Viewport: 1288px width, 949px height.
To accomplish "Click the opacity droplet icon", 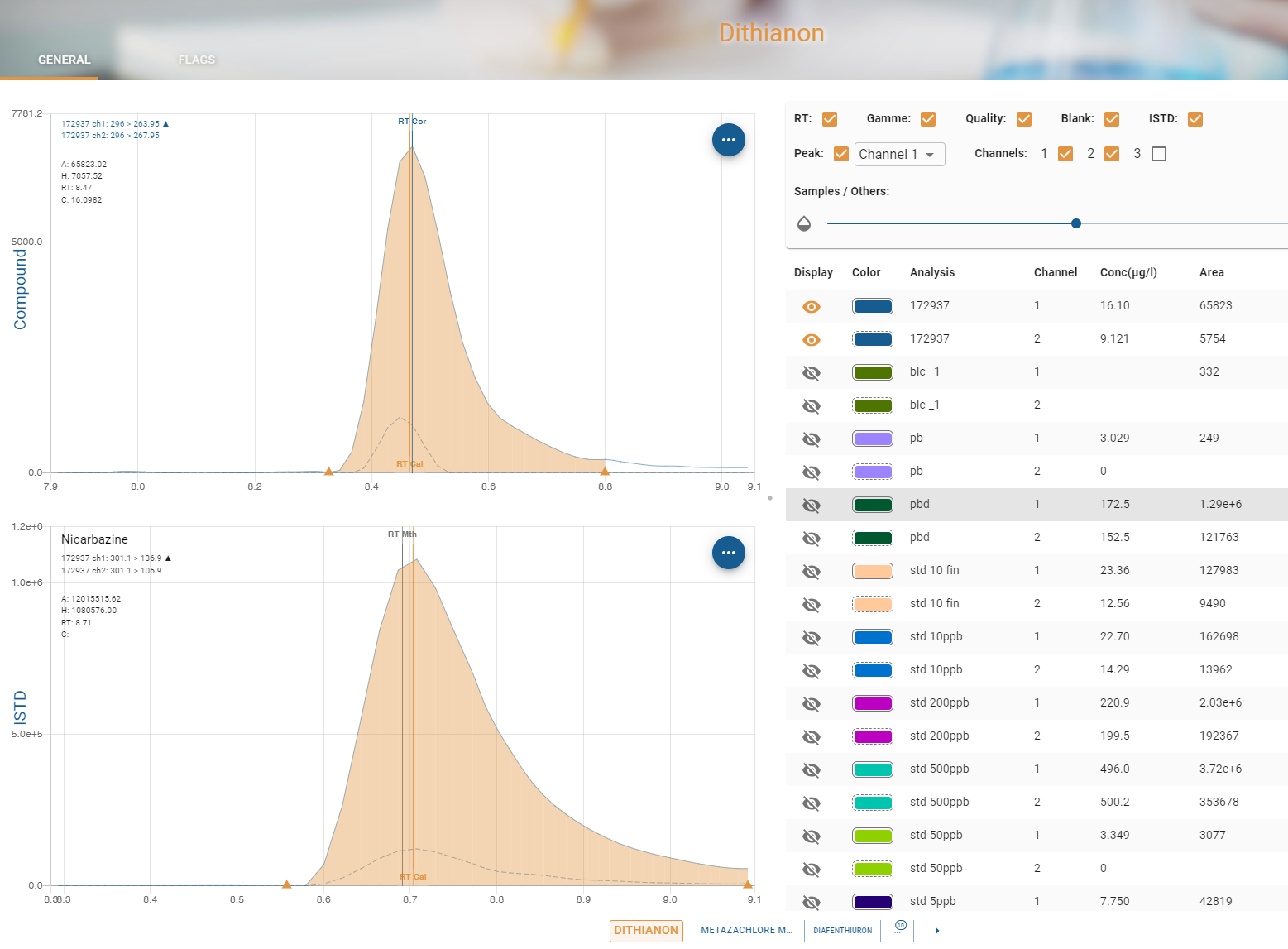I will (x=803, y=223).
